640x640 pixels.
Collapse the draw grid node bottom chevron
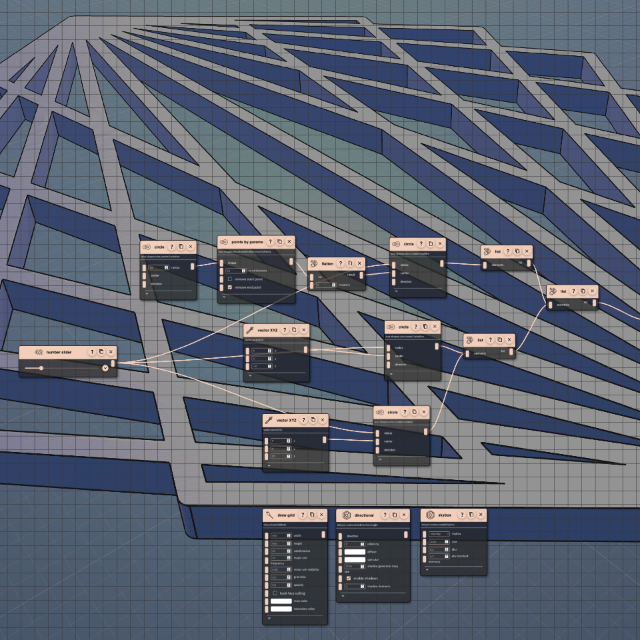(269, 618)
